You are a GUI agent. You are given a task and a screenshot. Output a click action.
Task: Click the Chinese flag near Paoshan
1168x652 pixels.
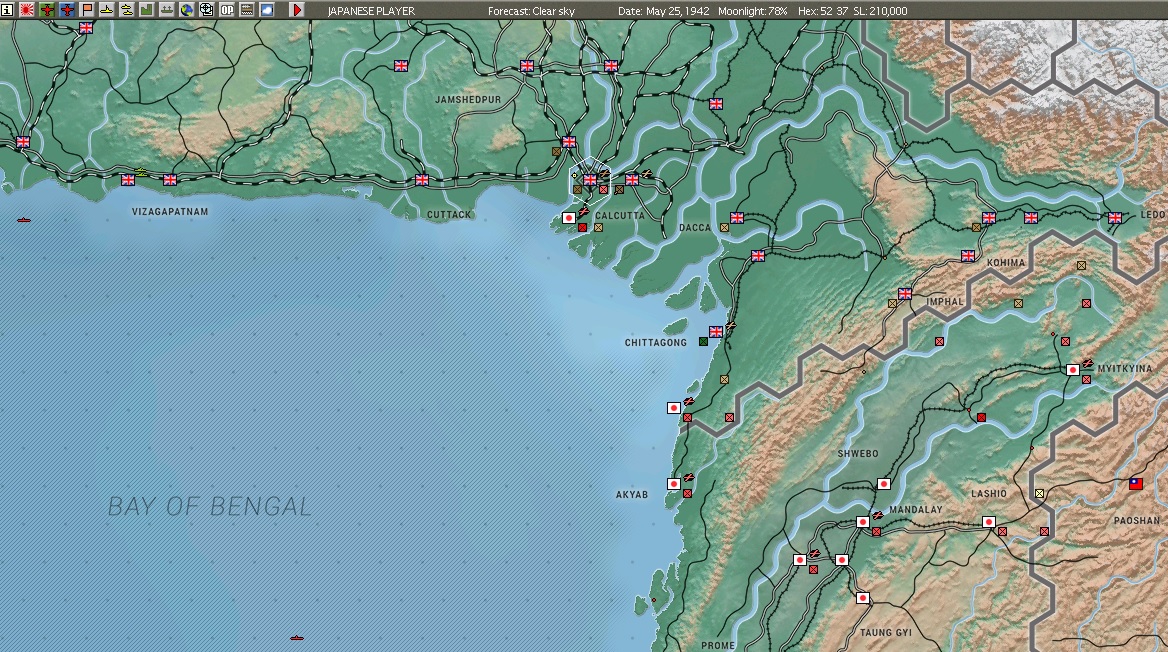tap(1136, 484)
